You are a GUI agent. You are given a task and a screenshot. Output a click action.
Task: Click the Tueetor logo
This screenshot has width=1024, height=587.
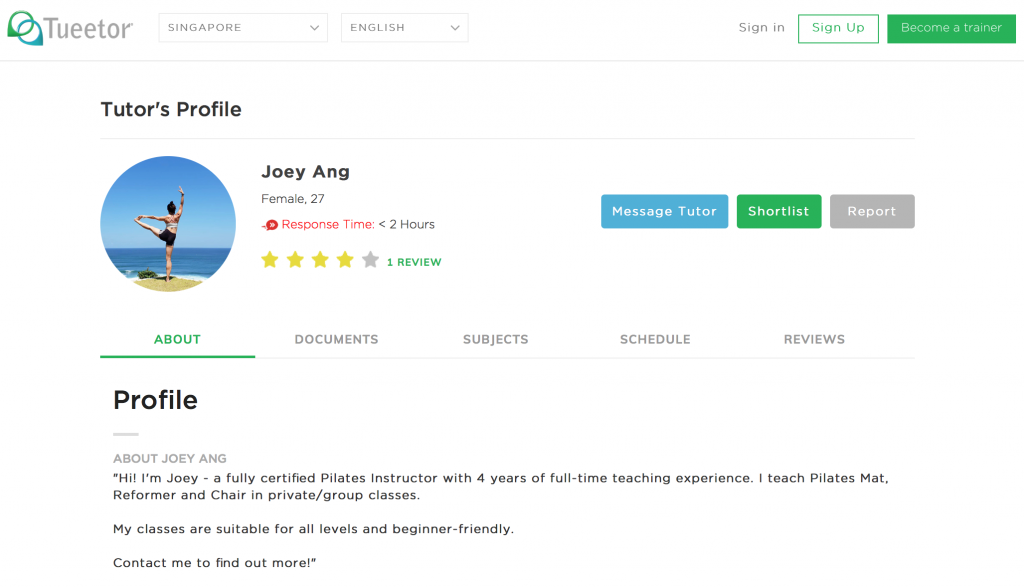70,28
